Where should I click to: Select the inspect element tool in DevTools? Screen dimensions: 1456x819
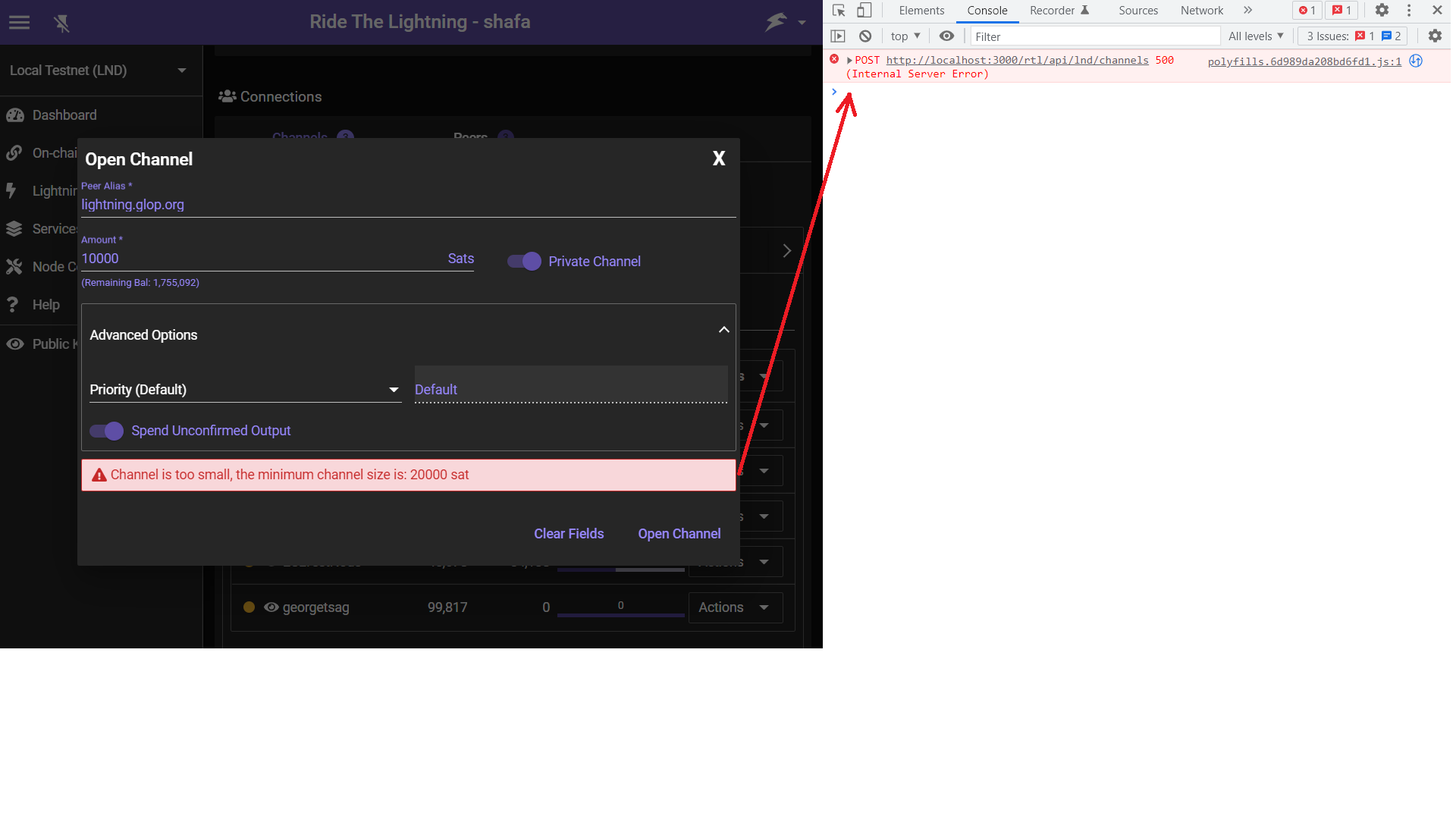[x=837, y=11]
